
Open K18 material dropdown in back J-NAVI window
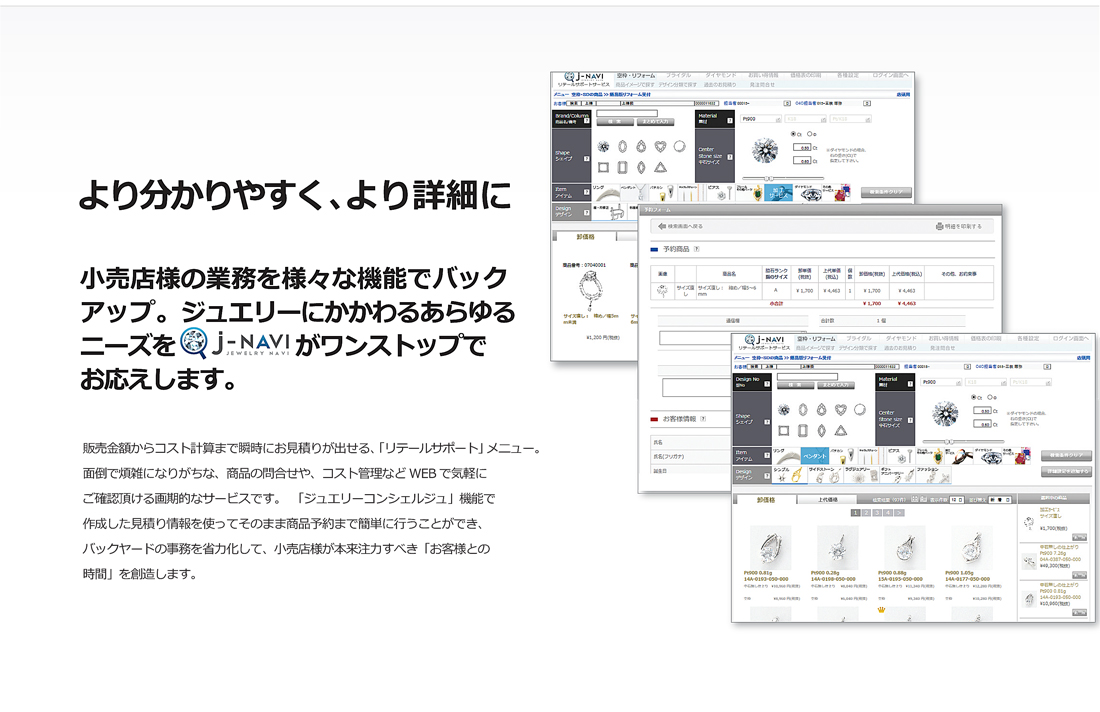pos(805,119)
